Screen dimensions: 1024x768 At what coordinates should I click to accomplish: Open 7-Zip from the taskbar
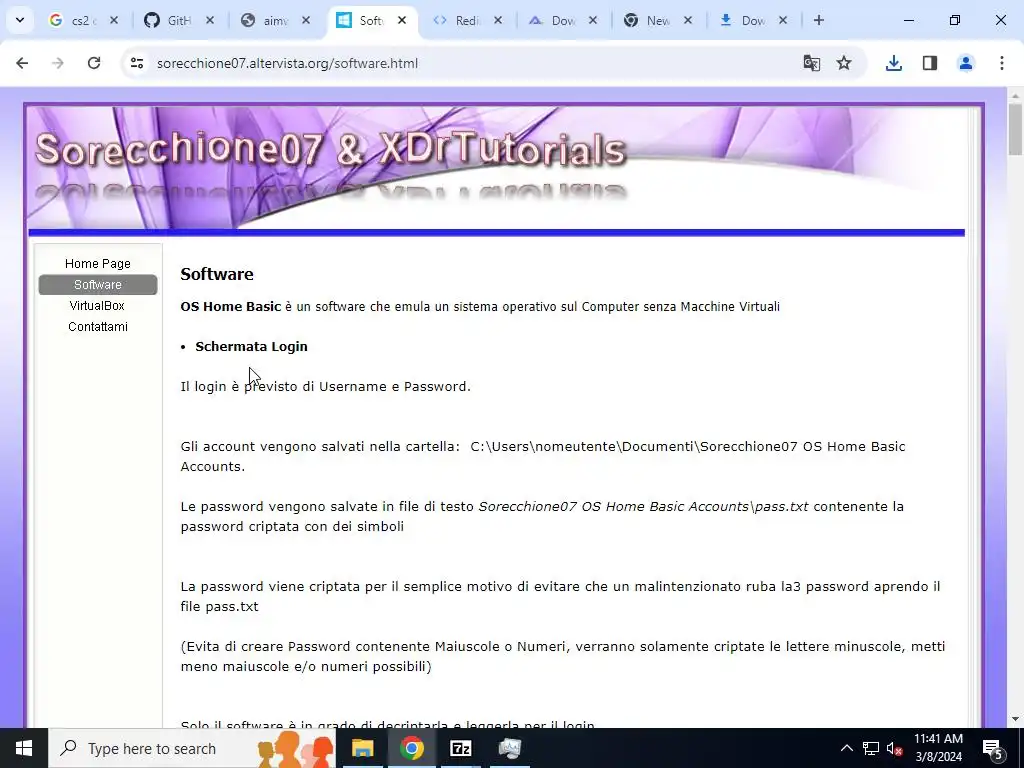pos(460,748)
